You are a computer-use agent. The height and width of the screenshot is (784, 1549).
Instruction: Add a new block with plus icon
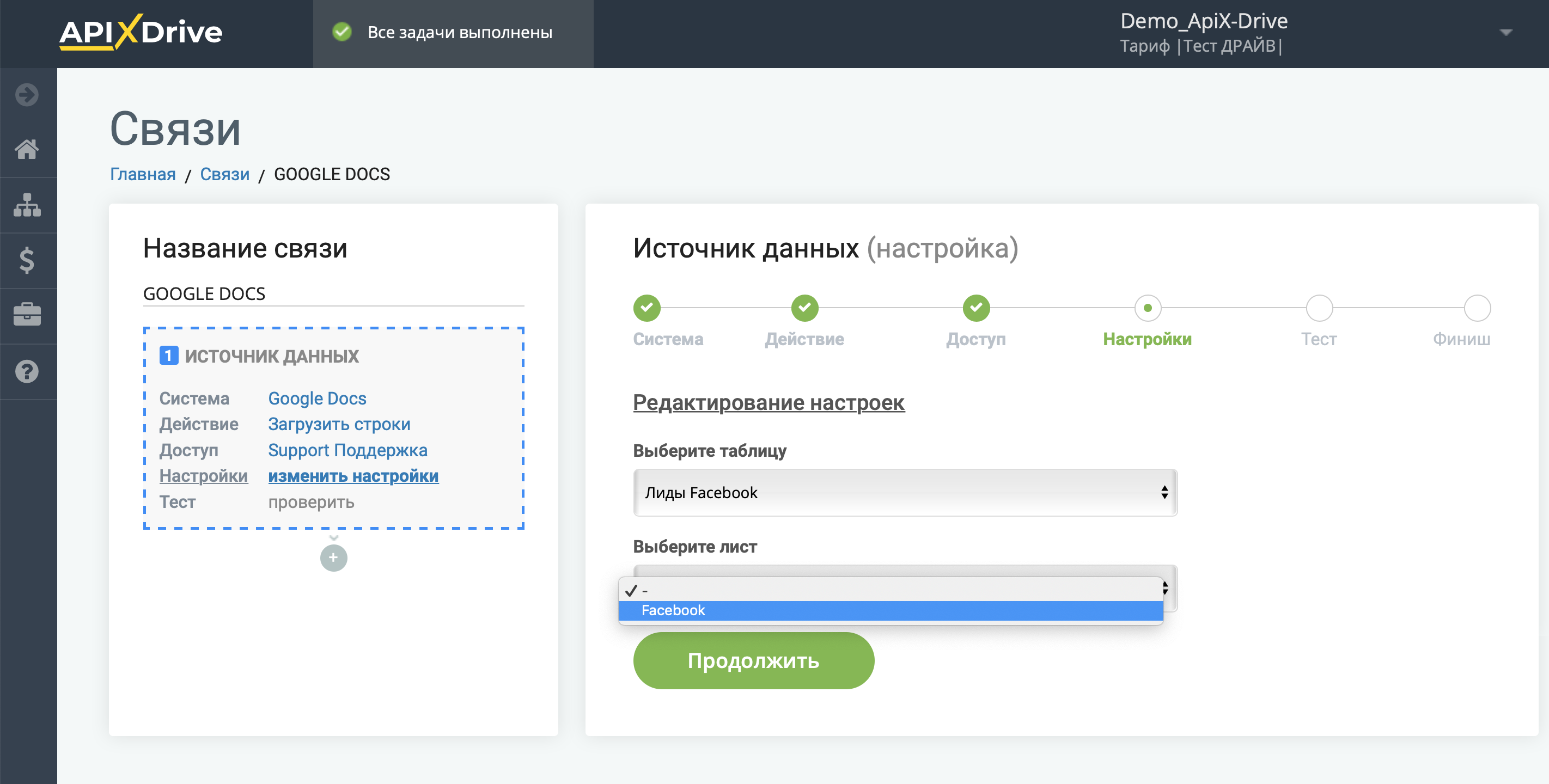334,558
